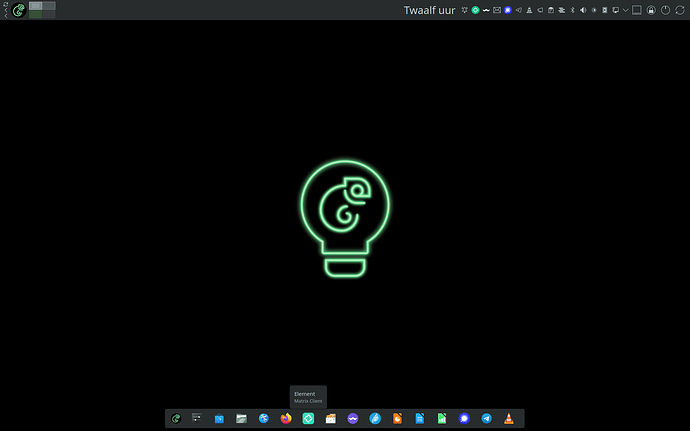Open VLC media player from dock

(509, 418)
